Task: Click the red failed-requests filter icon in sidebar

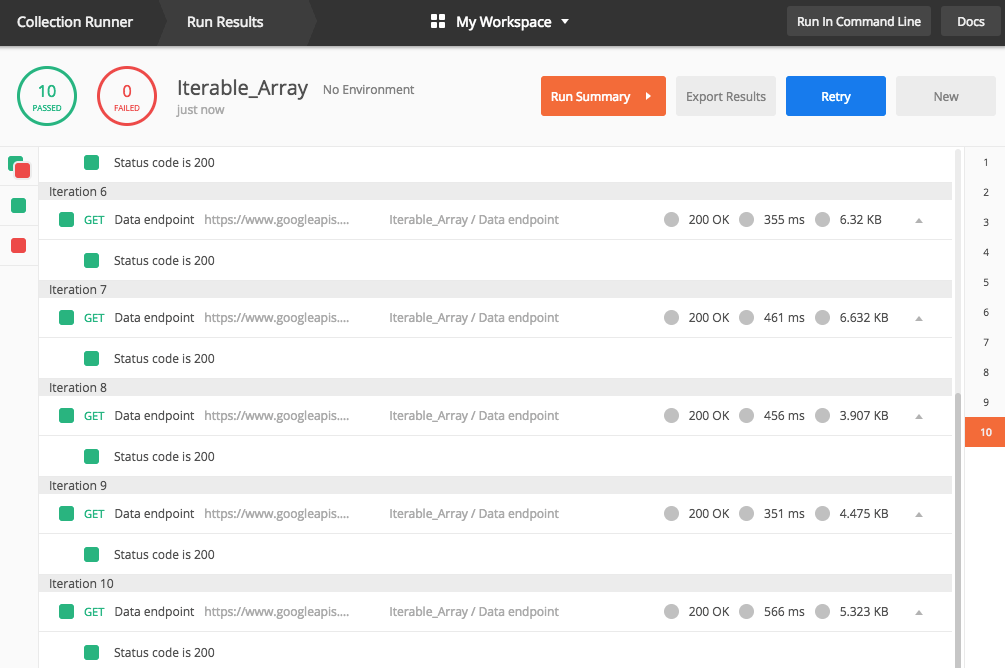Action: pyautogui.click(x=16, y=245)
